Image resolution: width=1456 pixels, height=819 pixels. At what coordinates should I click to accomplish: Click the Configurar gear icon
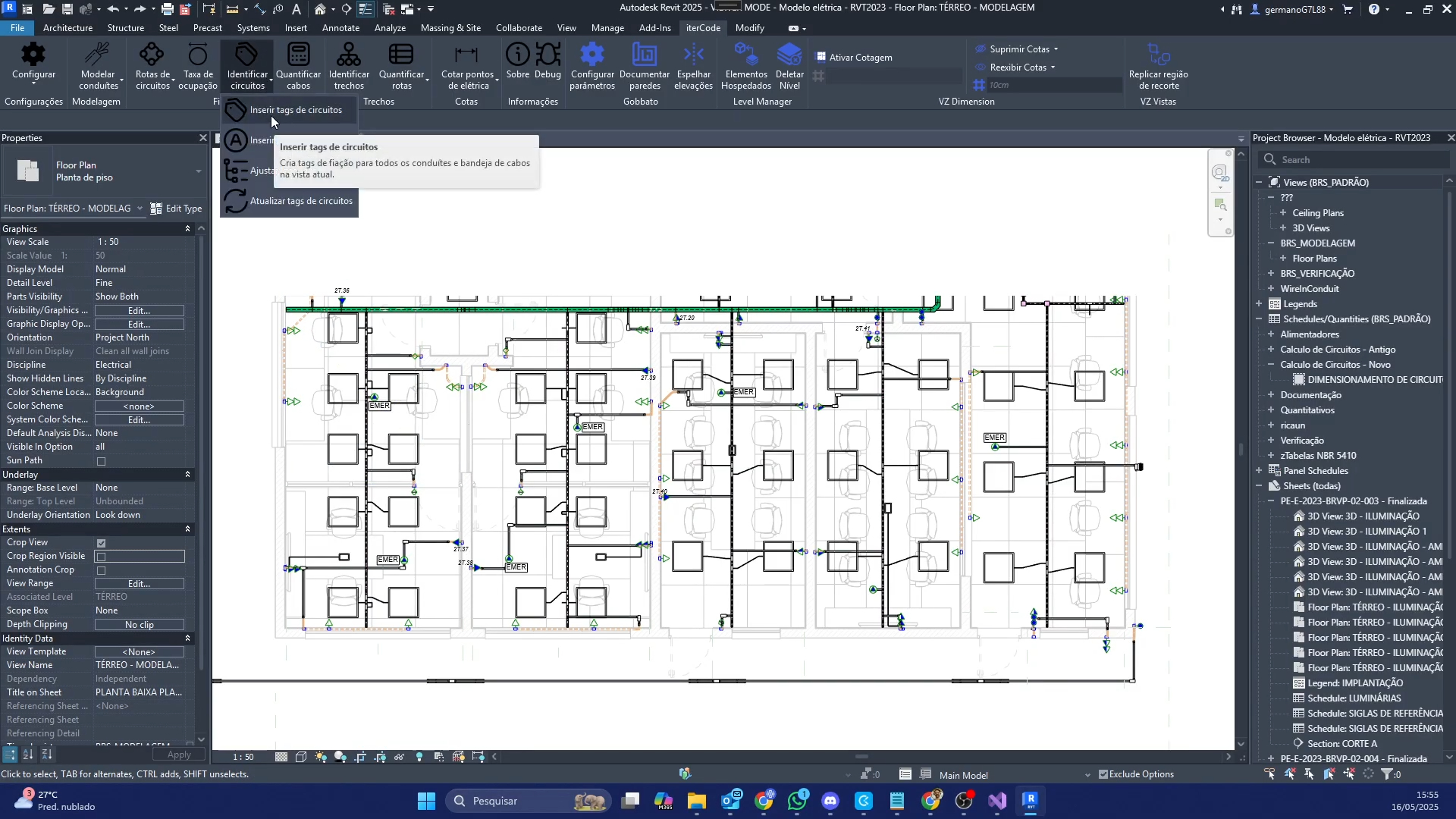(33, 55)
